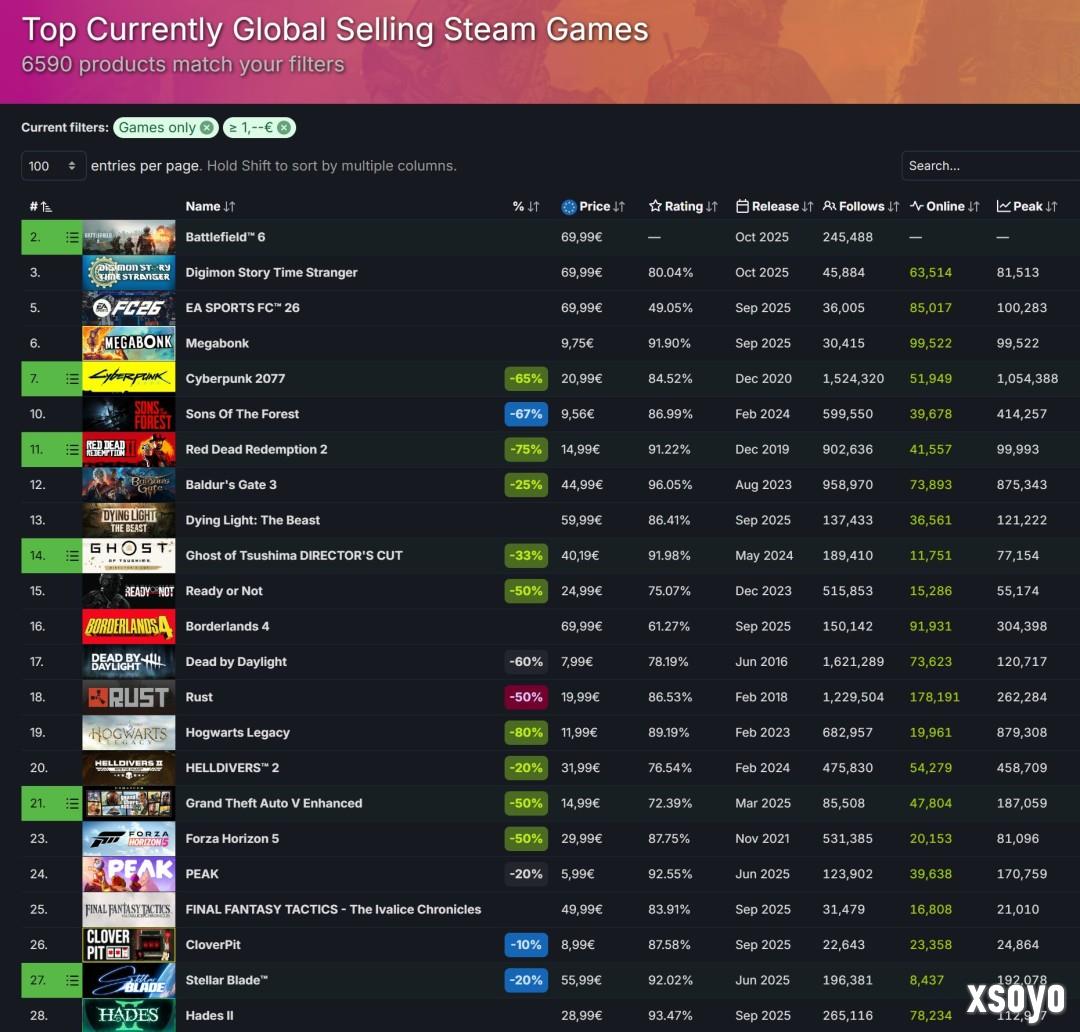Sort the table by Rating column
The image size is (1080, 1032).
coord(683,207)
